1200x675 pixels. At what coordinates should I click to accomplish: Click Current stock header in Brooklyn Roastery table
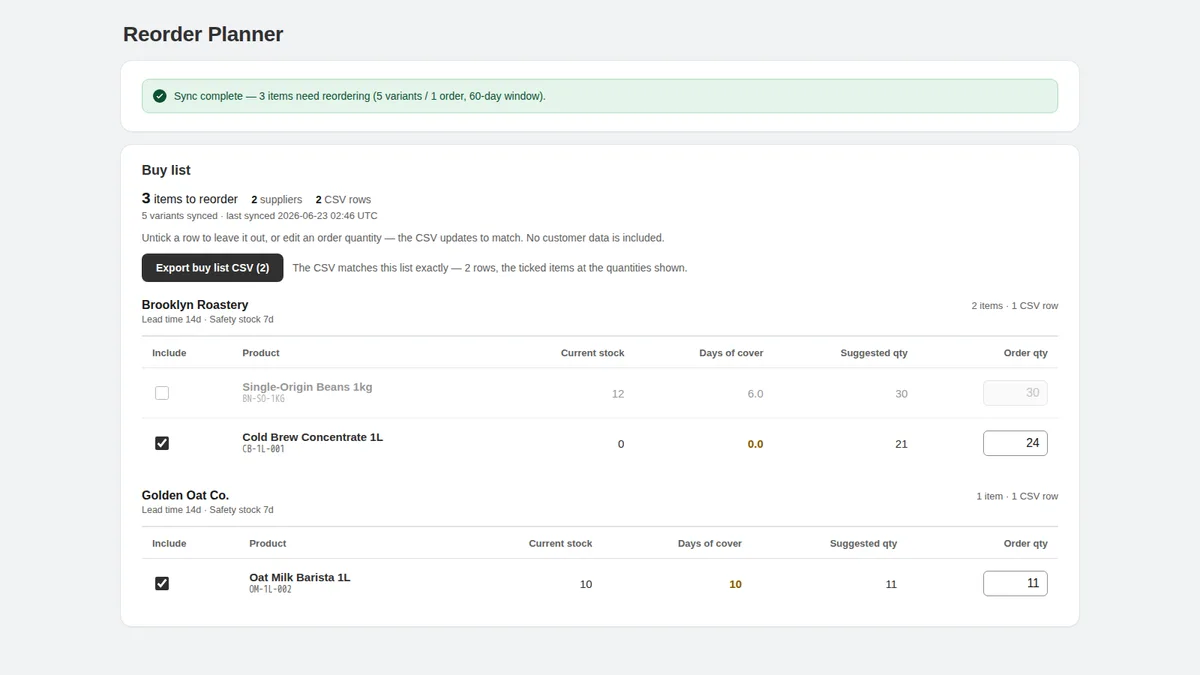pyautogui.click(x=592, y=353)
